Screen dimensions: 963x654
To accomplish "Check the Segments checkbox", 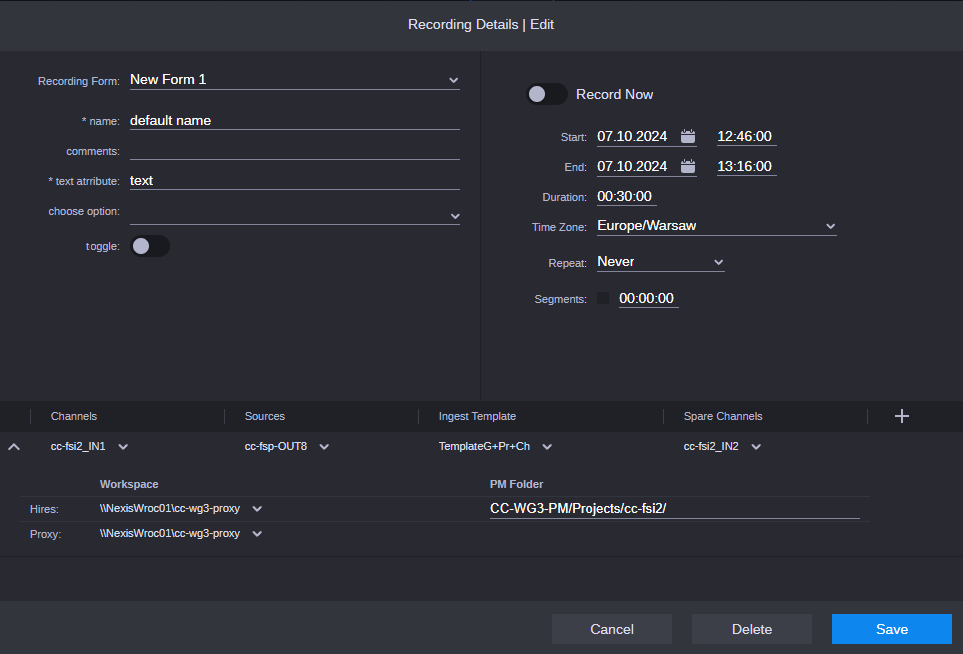I will (x=603, y=298).
